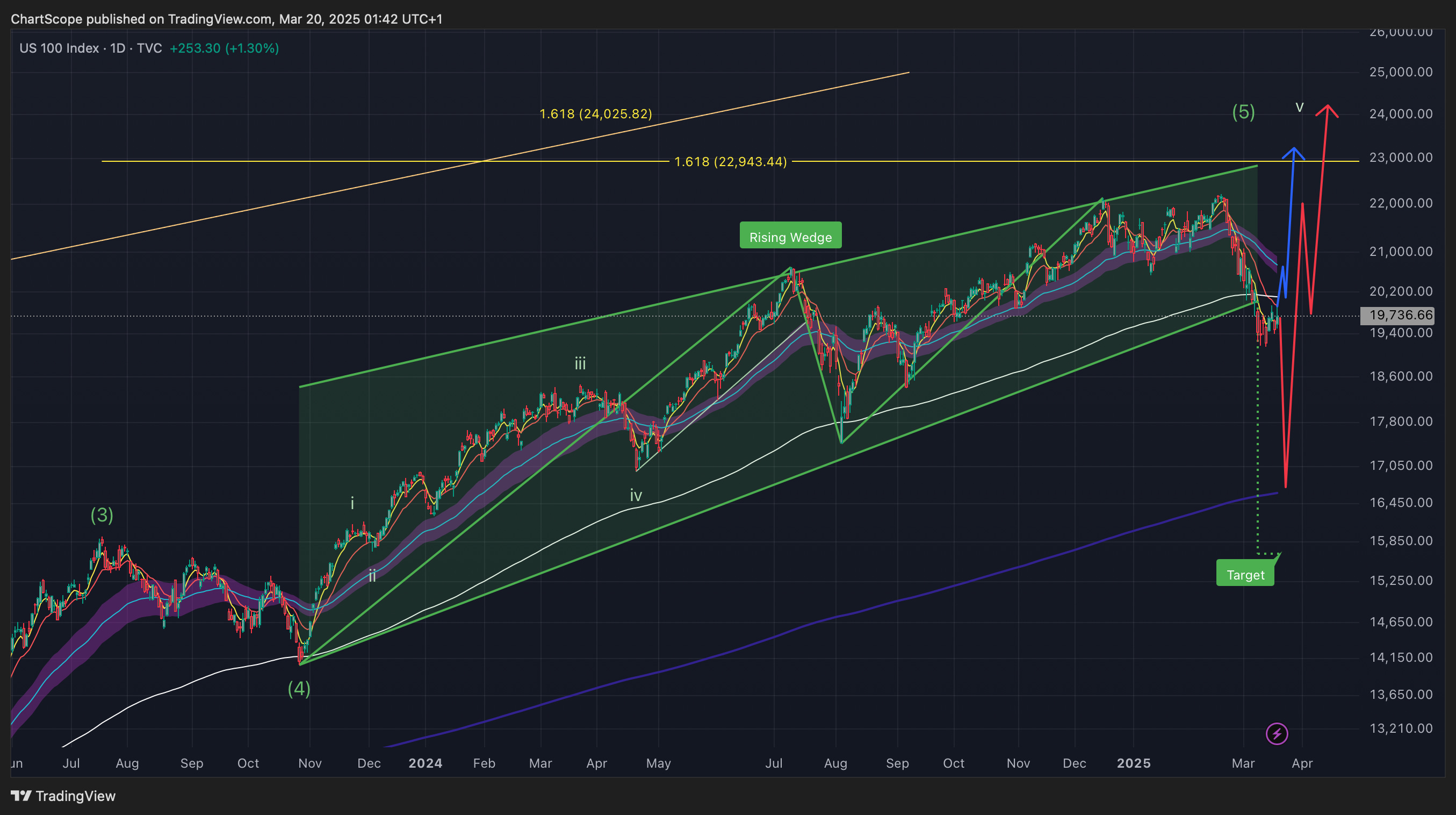This screenshot has width=1456, height=815.
Task: Select the green Target label
Action: (1245, 574)
